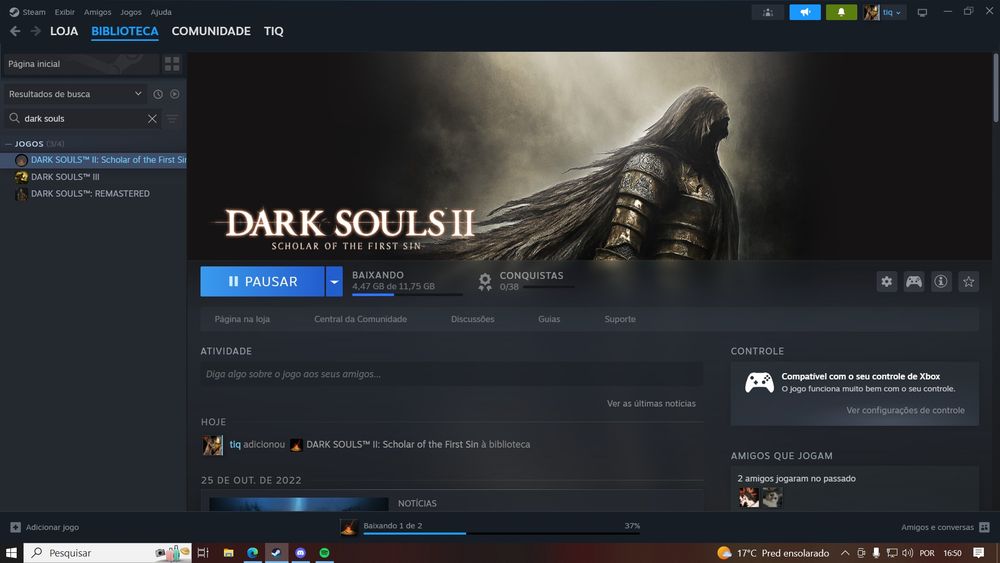Pause the download with PAUSAR
Image resolution: width=1000 pixels, height=563 pixels.
pos(262,281)
